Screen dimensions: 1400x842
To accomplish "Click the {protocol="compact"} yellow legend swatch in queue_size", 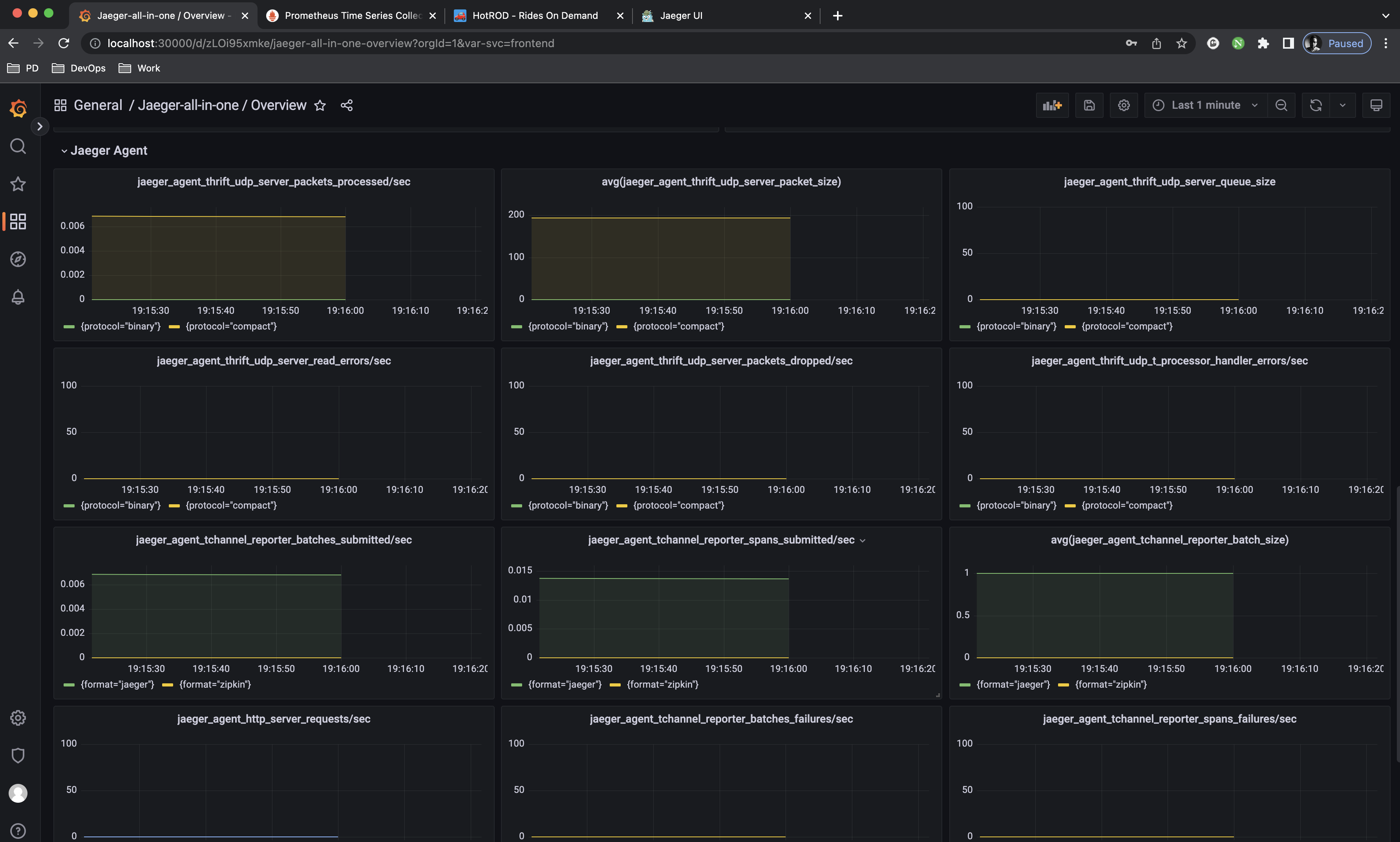I will (x=1070, y=327).
